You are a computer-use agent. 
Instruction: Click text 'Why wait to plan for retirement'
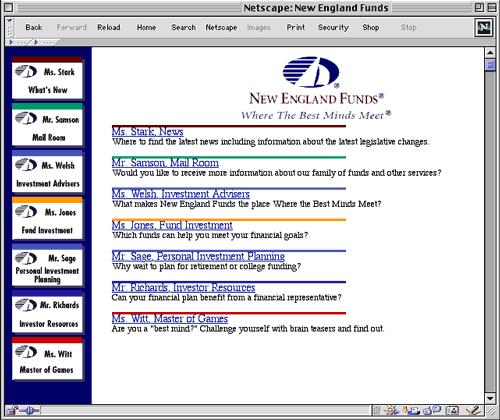point(170,266)
